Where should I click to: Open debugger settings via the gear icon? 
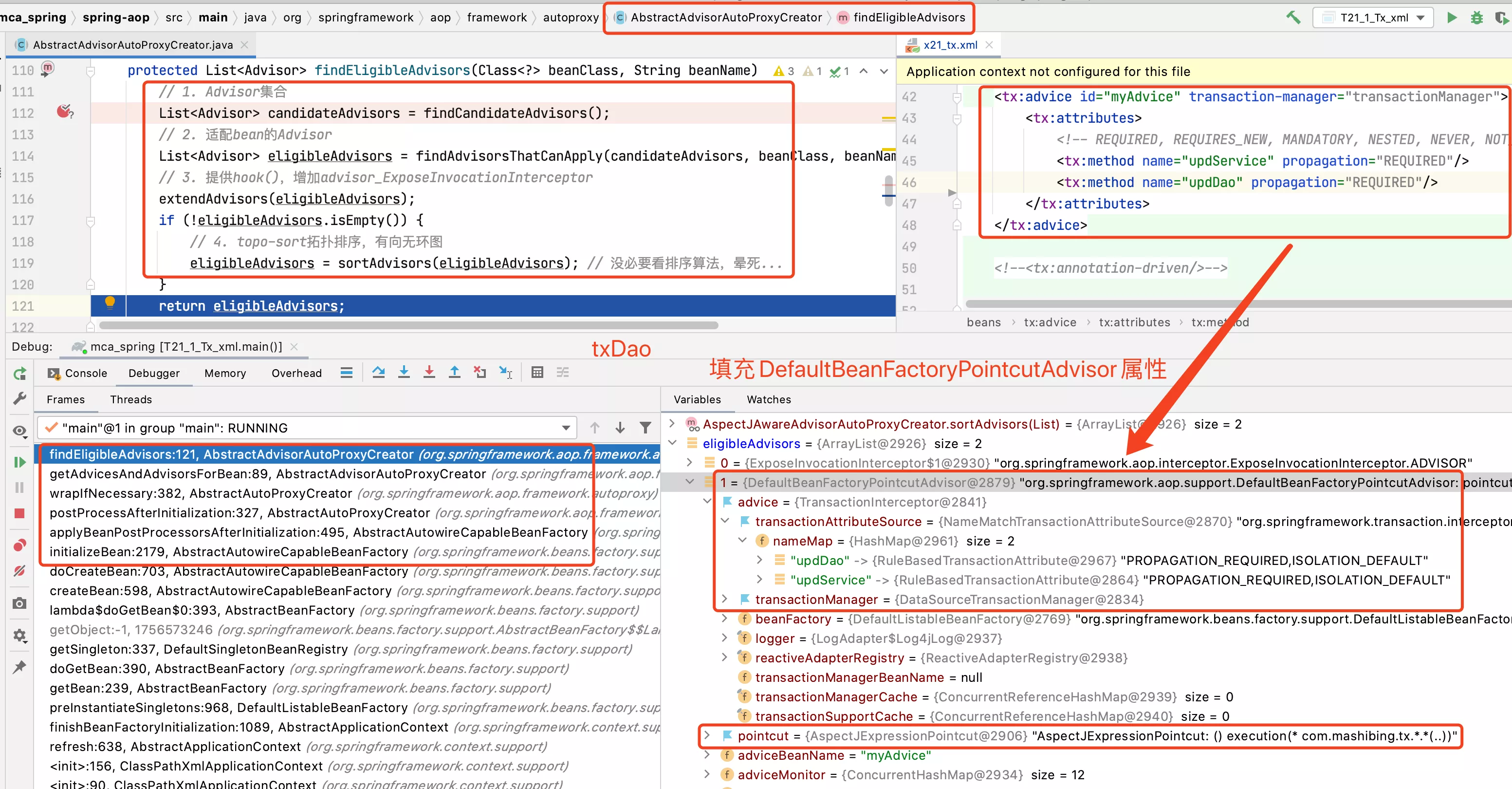(x=20, y=635)
